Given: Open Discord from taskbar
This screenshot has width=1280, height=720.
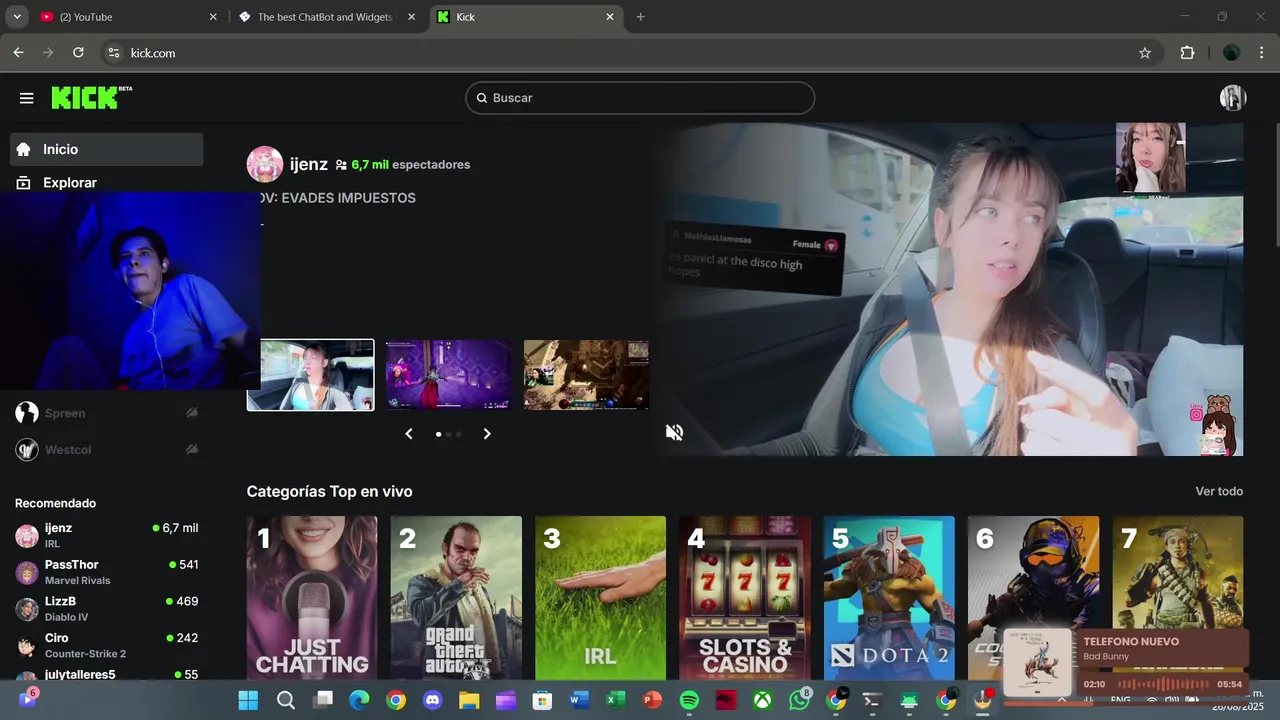Looking at the screenshot, I should (433, 700).
